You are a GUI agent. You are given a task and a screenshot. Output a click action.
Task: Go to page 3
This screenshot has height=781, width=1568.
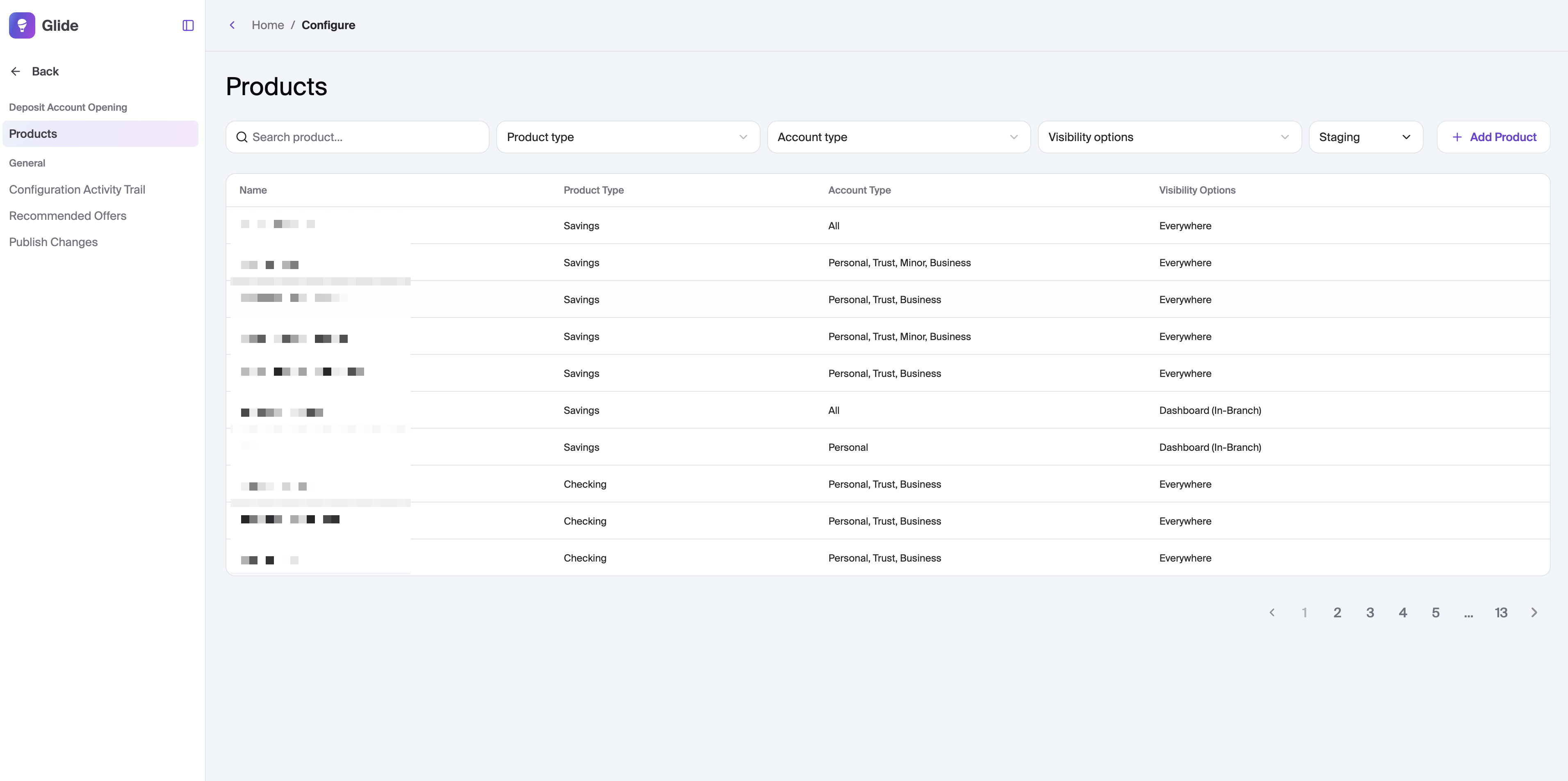click(1370, 612)
